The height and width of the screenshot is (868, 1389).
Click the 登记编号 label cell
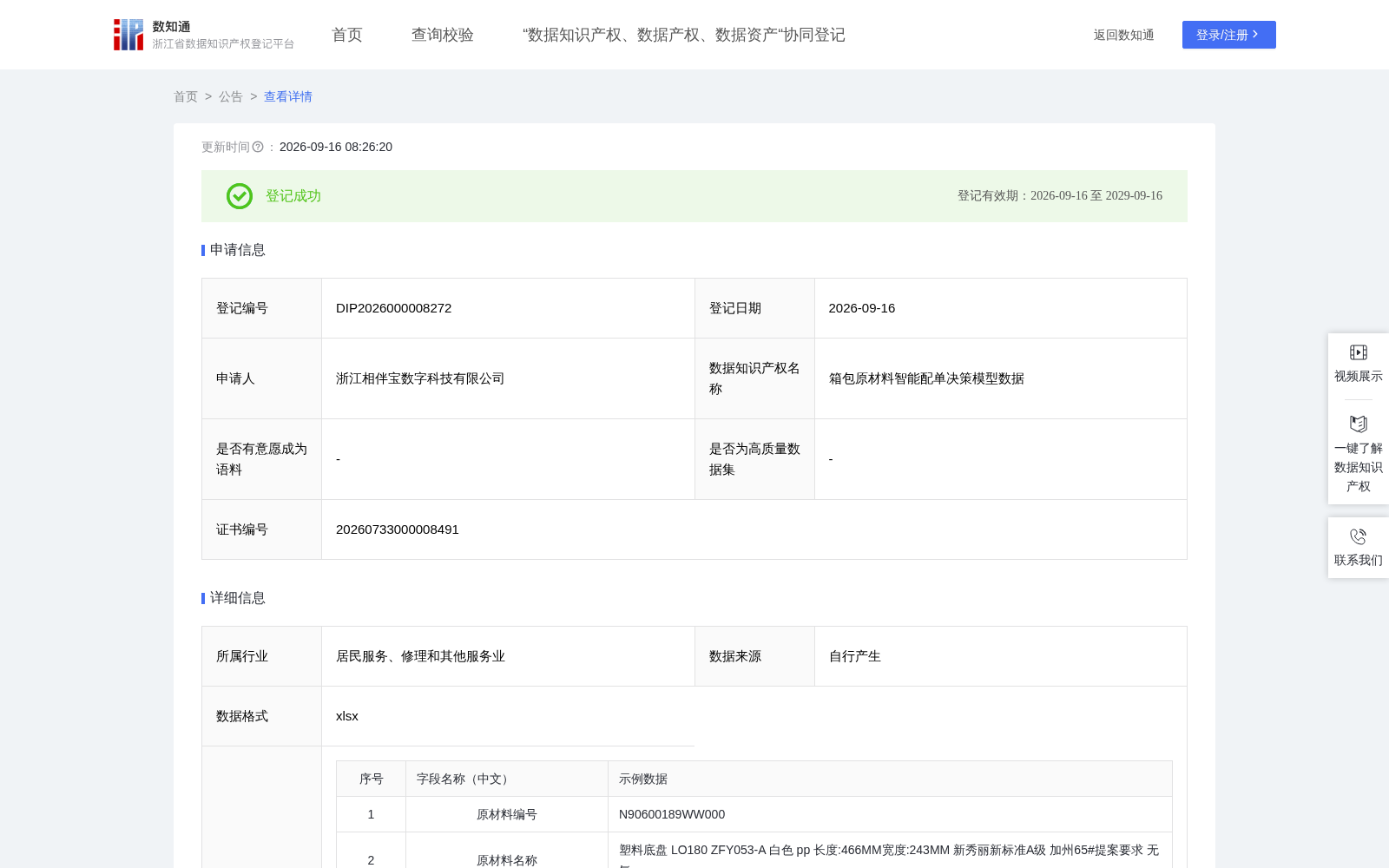261,308
